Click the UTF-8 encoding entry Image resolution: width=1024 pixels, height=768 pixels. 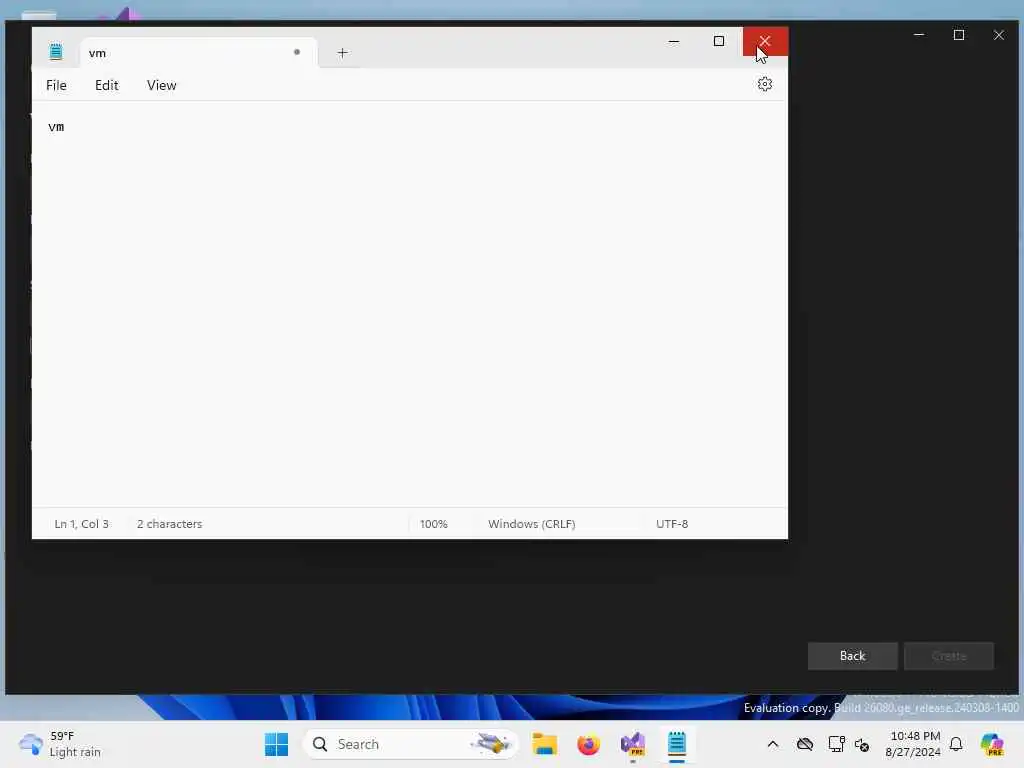tap(672, 524)
